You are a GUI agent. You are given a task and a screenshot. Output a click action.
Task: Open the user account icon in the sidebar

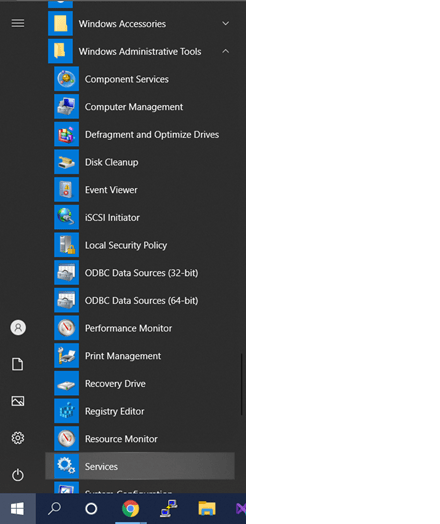[18, 328]
